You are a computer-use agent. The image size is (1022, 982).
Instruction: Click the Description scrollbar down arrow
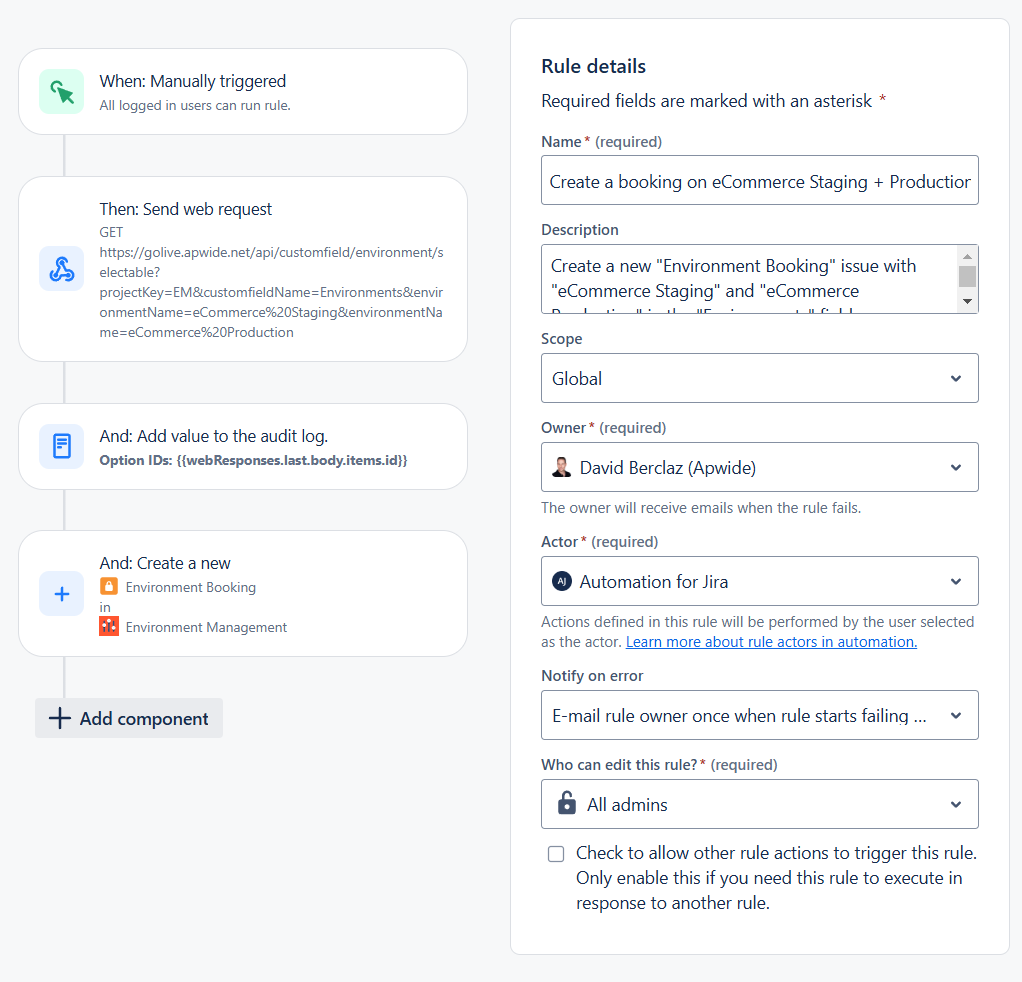967,301
